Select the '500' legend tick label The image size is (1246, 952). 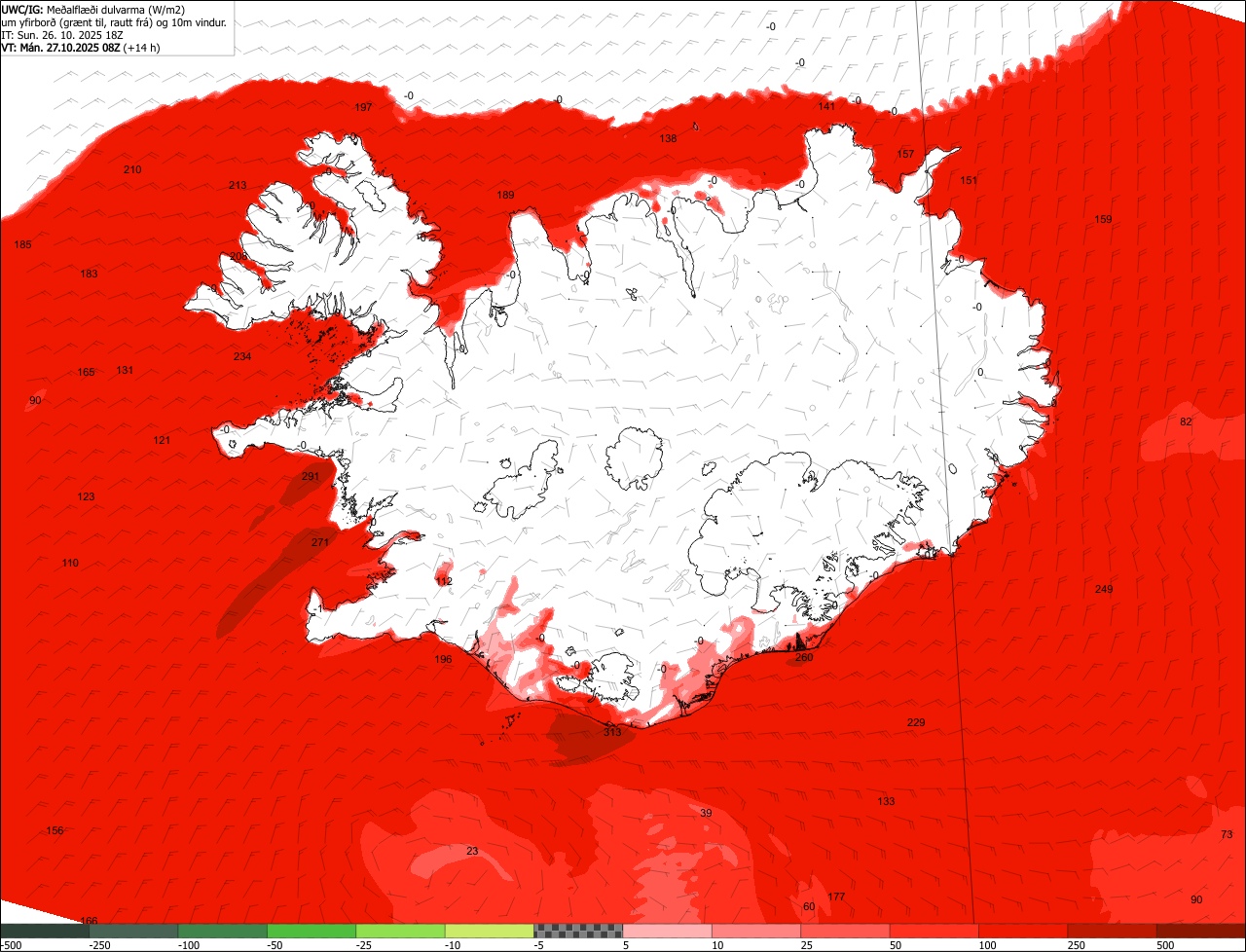point(1166,945)
